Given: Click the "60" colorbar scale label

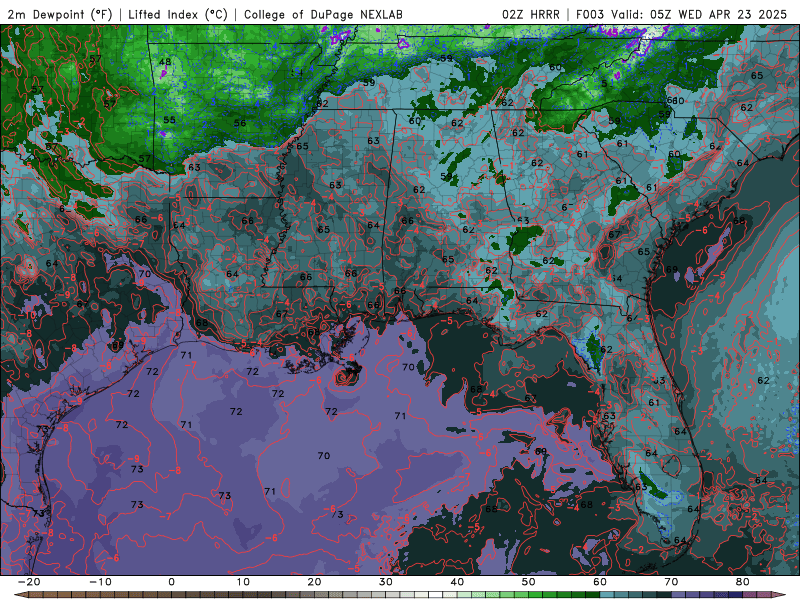Looking at the screenshot, I should (x=600, y=582).
